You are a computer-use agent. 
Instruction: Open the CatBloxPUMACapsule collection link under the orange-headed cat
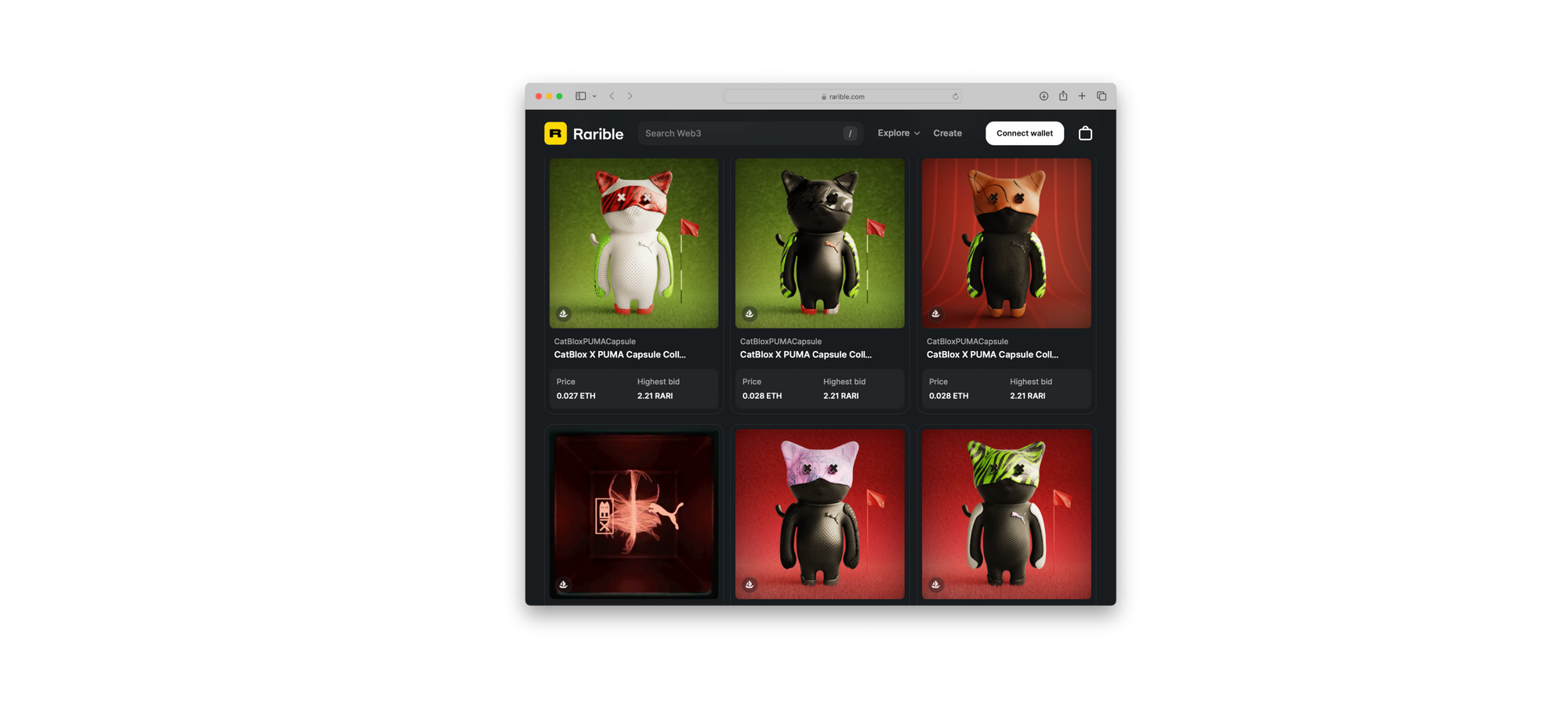coord(967,342)
